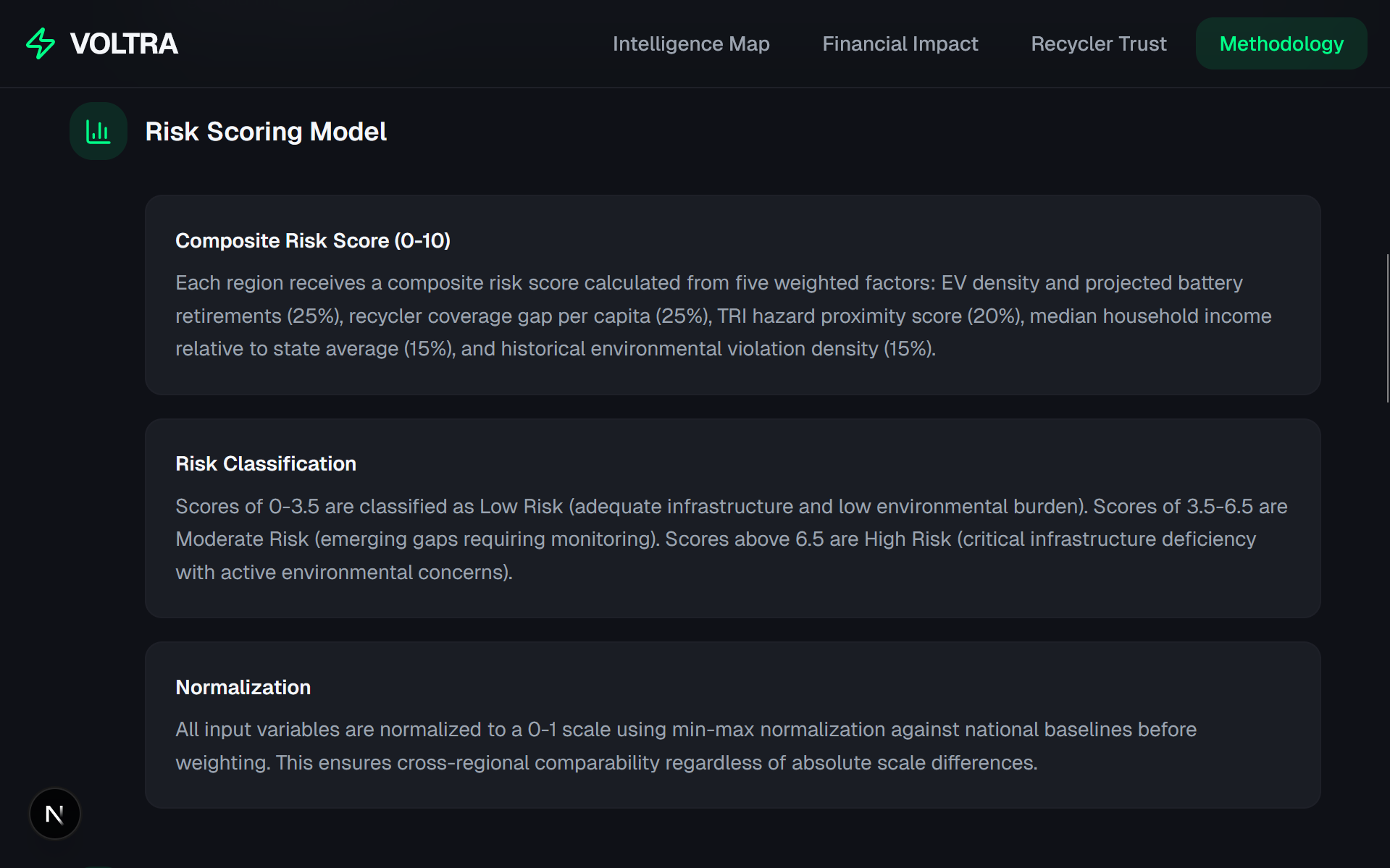Select the Risk Classification card heading
This screenshot has height=868, width=1390.
click(265, 463)
